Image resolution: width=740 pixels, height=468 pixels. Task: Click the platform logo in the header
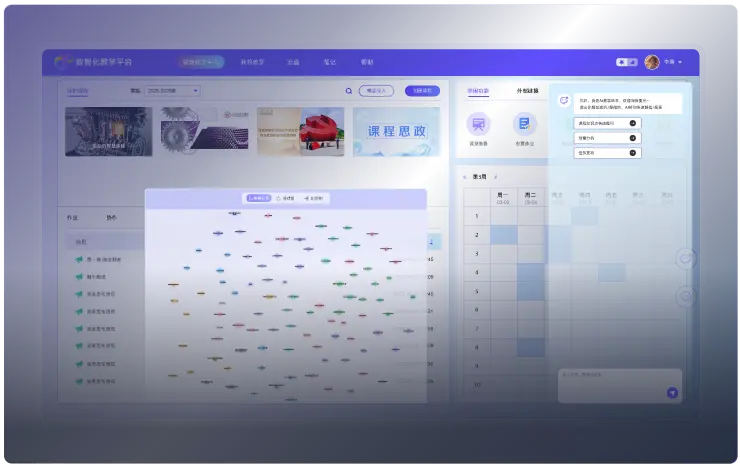64,62
